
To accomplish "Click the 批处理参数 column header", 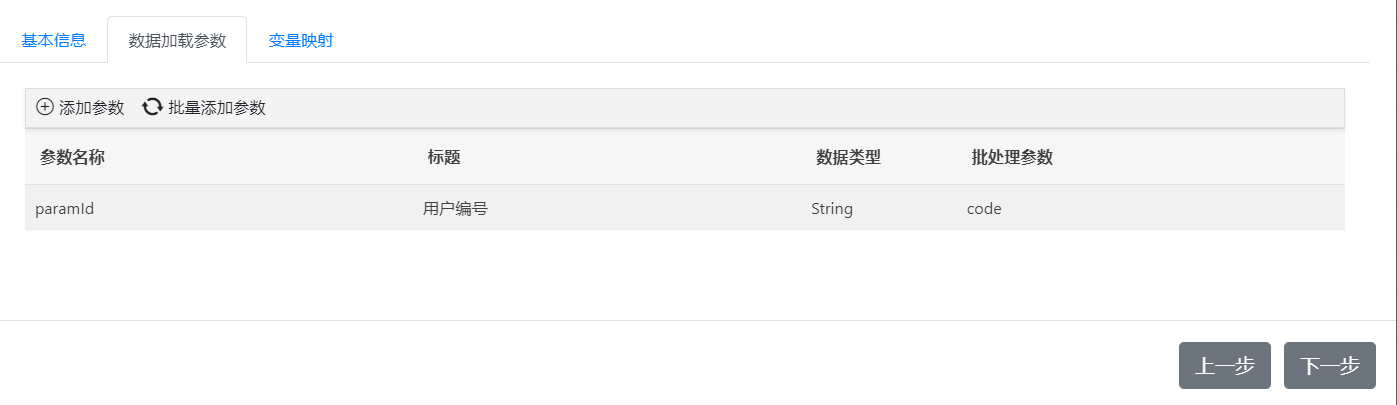I will pos(1012,157).
